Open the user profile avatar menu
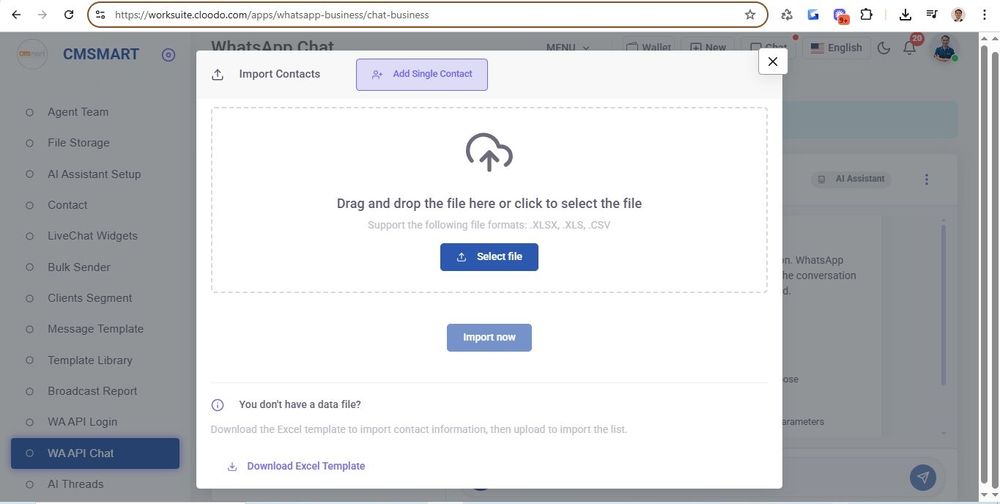This screenshot has height=504, width=1000. [x=945, y=48]
